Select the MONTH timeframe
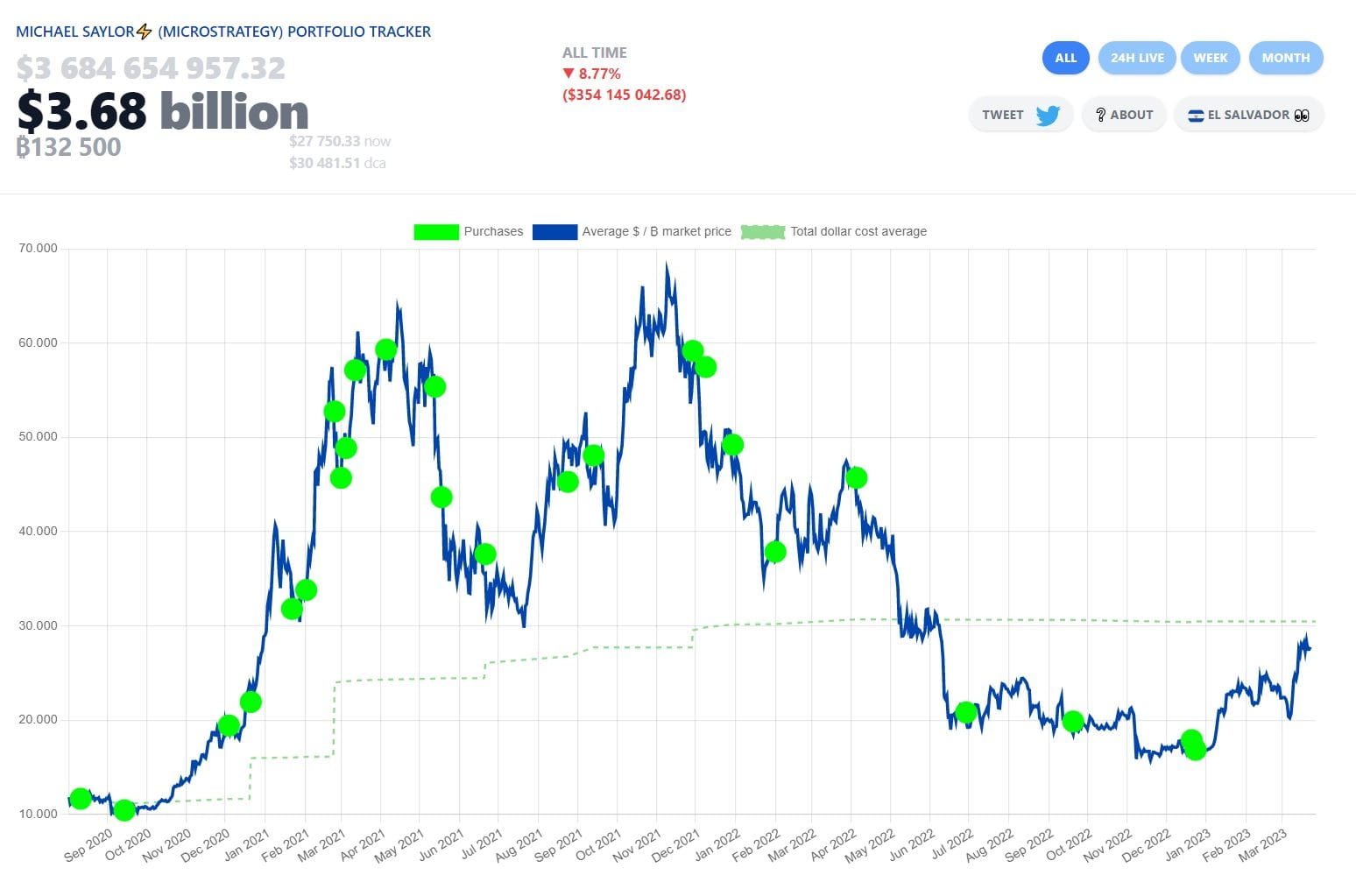Screen dimensions: 1356x896 pos(1285,58)
